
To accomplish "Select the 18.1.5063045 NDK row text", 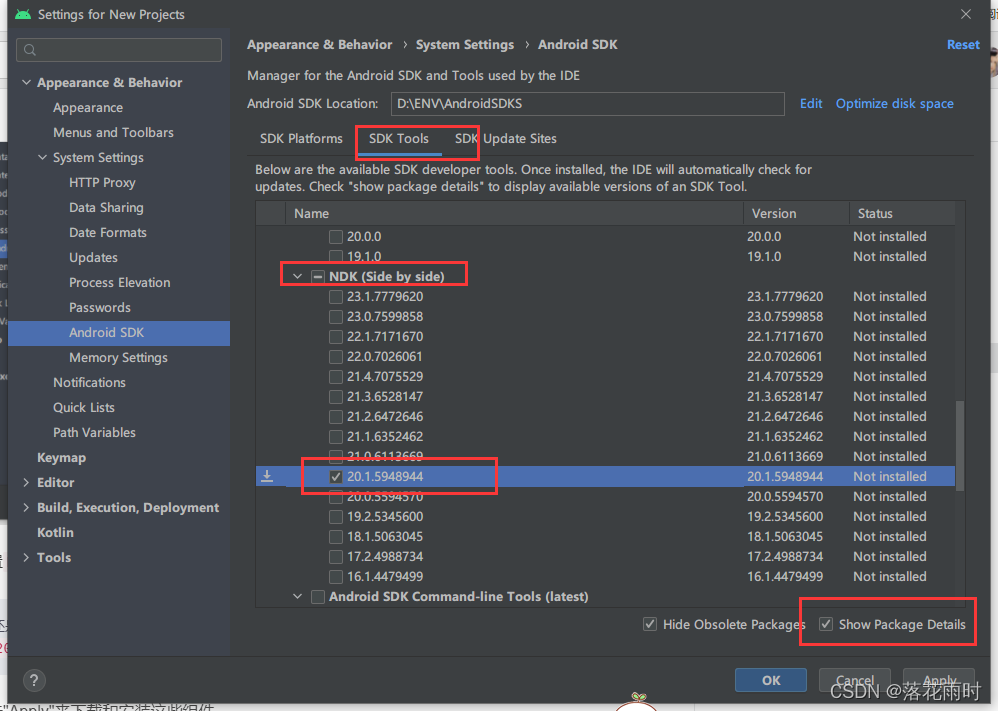I will (385, 537).
